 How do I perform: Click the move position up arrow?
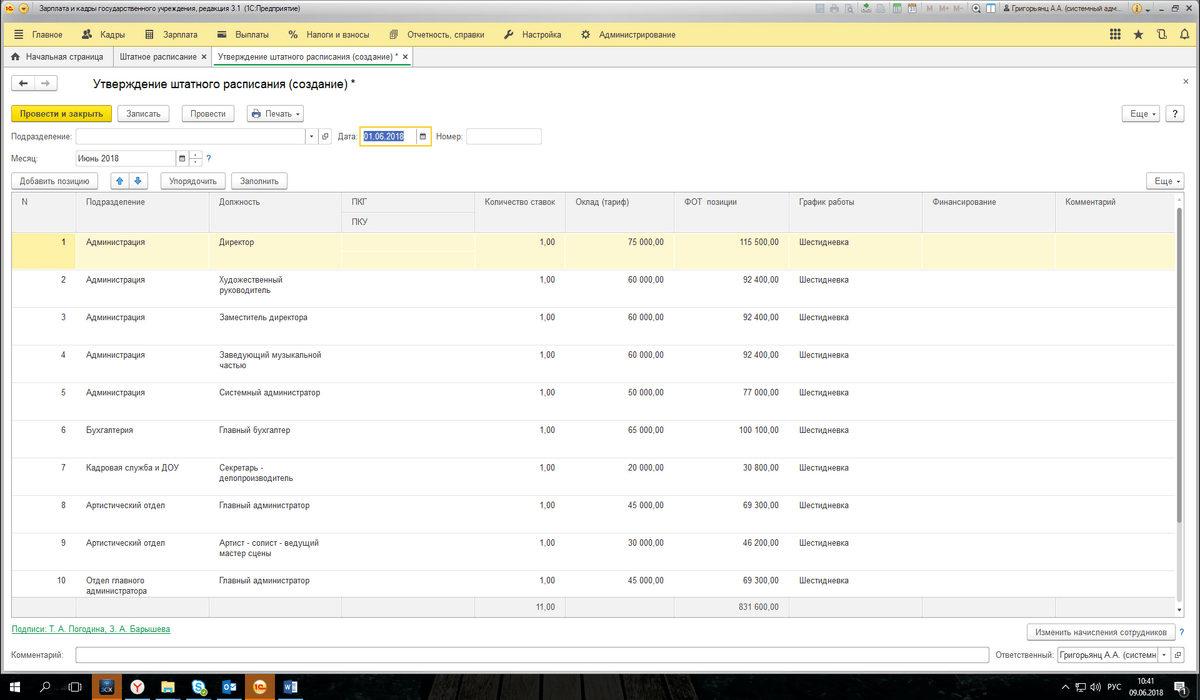point(120,181)
